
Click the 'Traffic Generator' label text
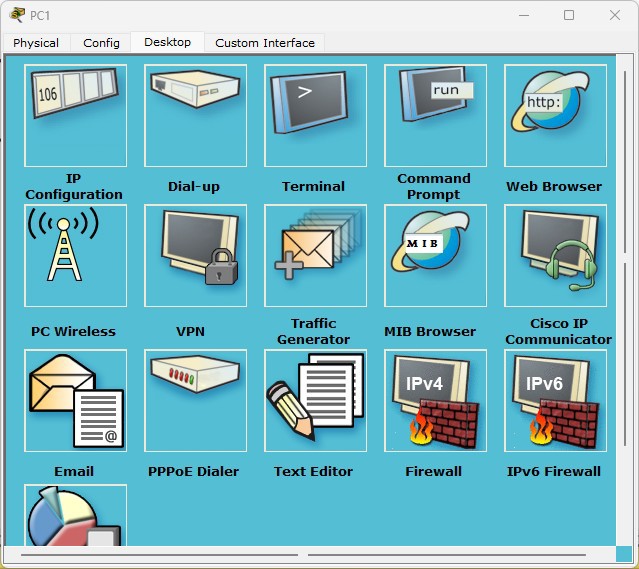(313, 331)
